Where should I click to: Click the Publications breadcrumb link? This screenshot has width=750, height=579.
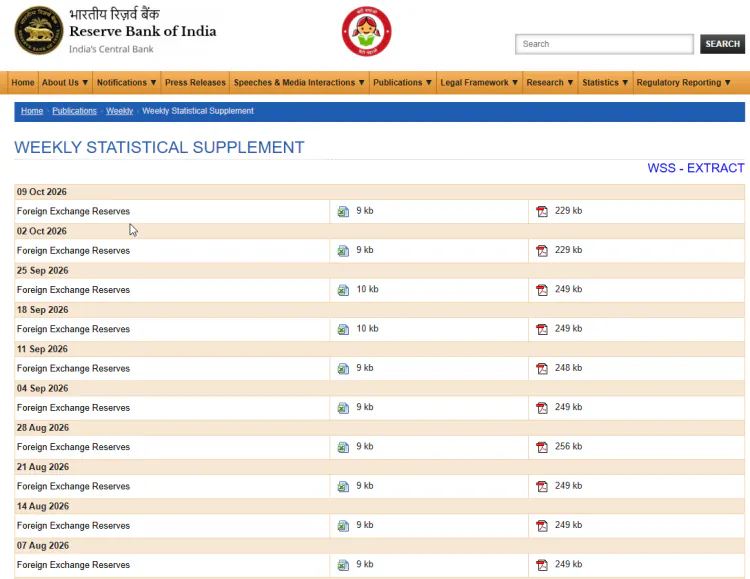click(x=75, y=111)
